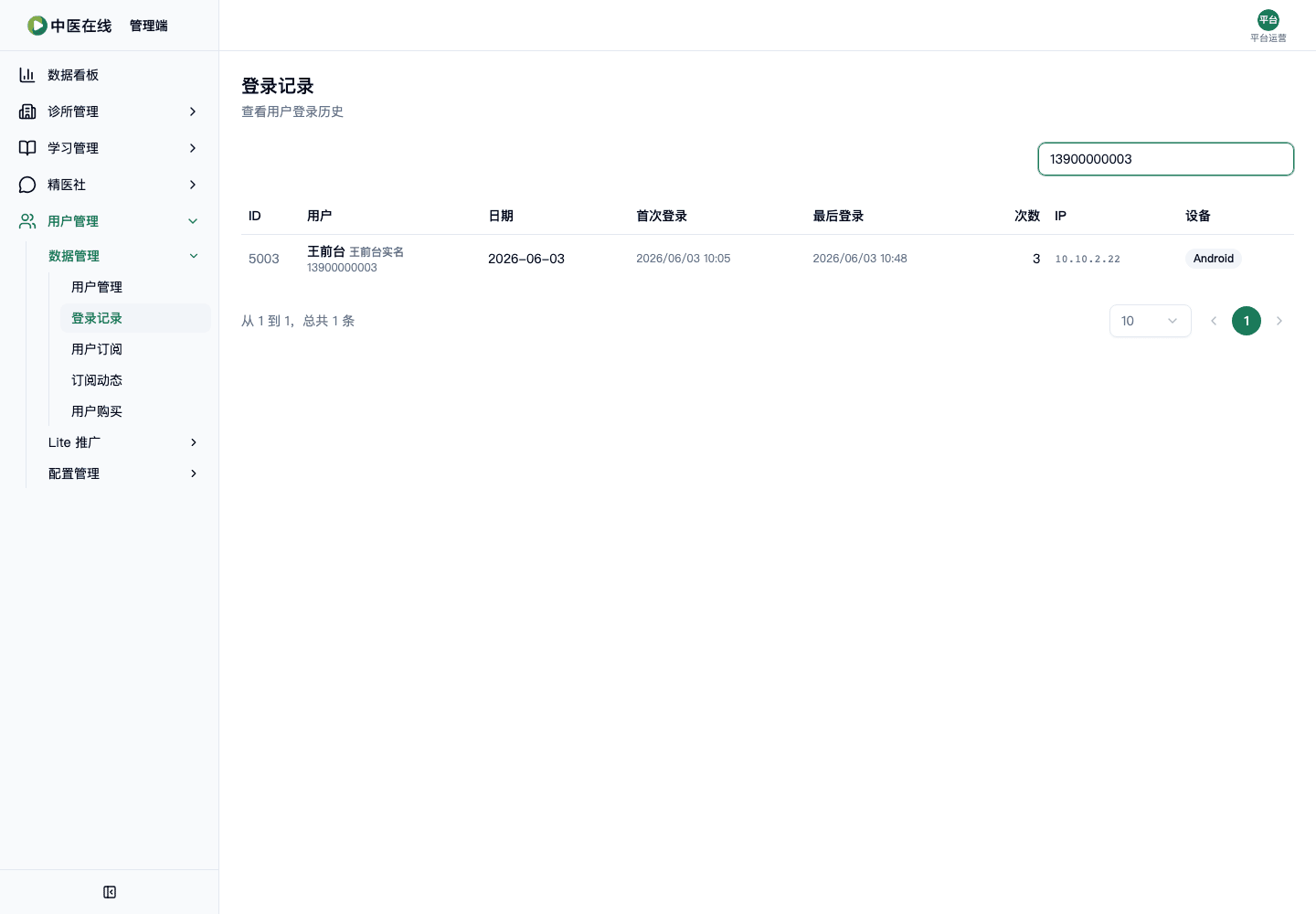Collapse the 数据管理 submenu chevron
The width and height of the screenshot is (1316, 914).
click(x=194, y=256)
